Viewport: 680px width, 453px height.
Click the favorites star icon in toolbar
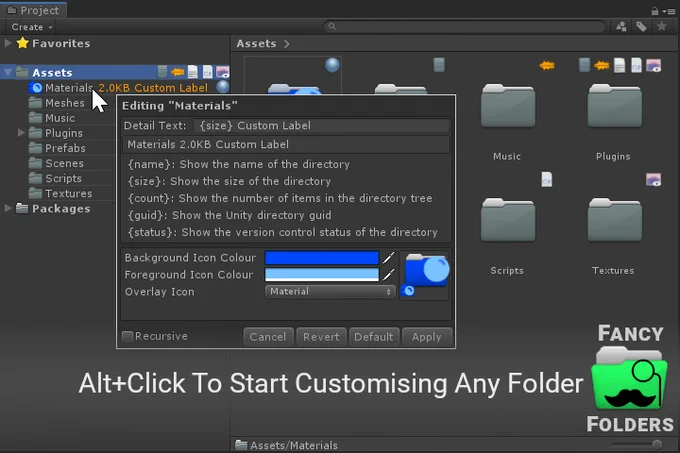click(662, 26)
